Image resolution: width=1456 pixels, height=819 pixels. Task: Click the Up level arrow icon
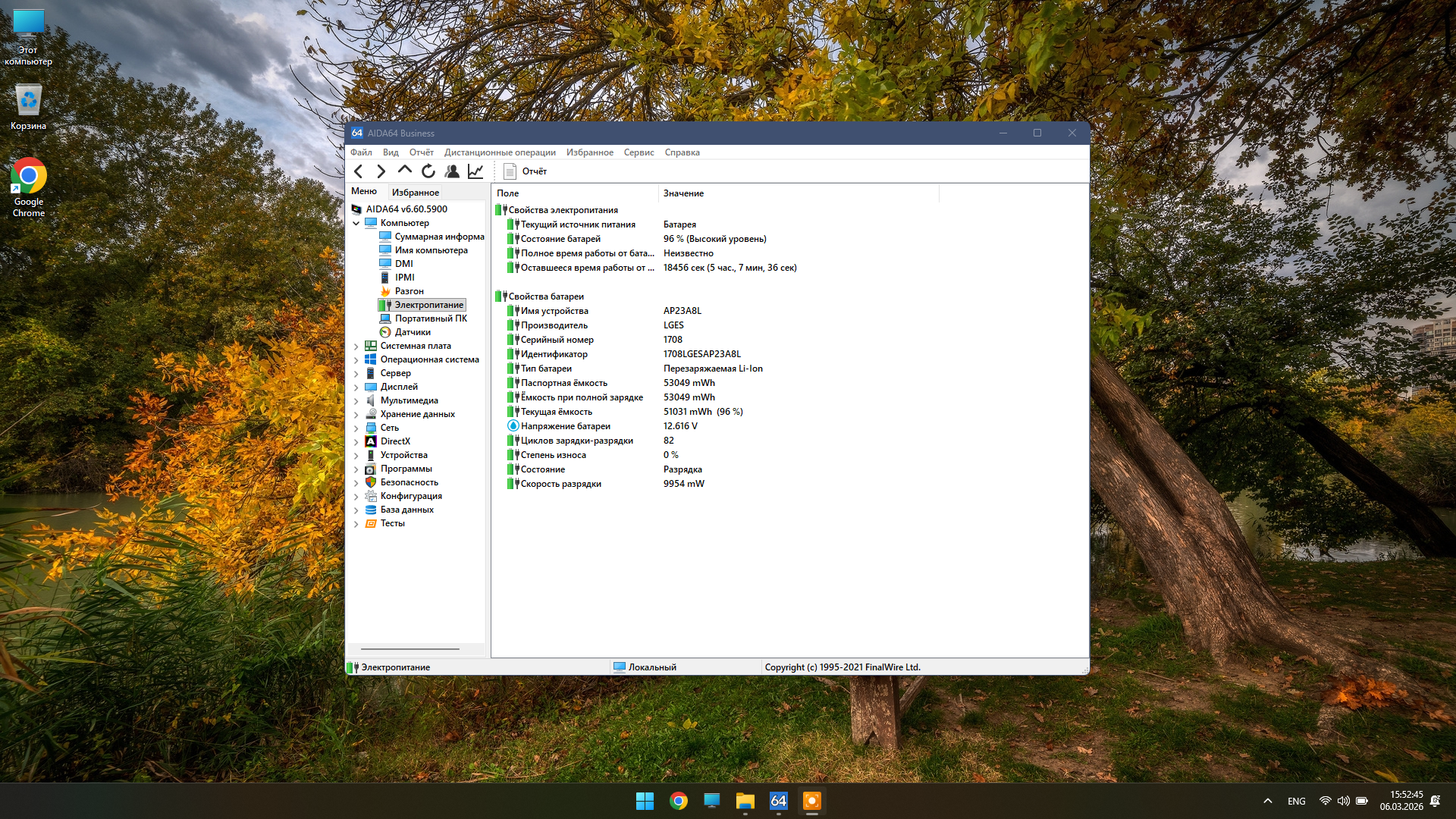[405, 171]
